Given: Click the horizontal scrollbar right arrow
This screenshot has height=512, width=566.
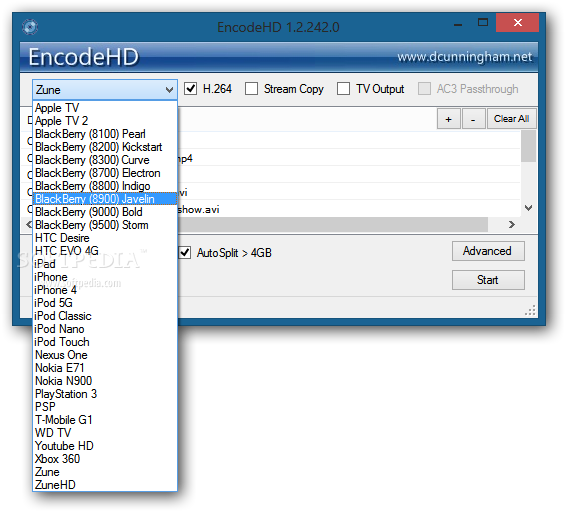Looking at the screenshot, I should click(511, 225).
